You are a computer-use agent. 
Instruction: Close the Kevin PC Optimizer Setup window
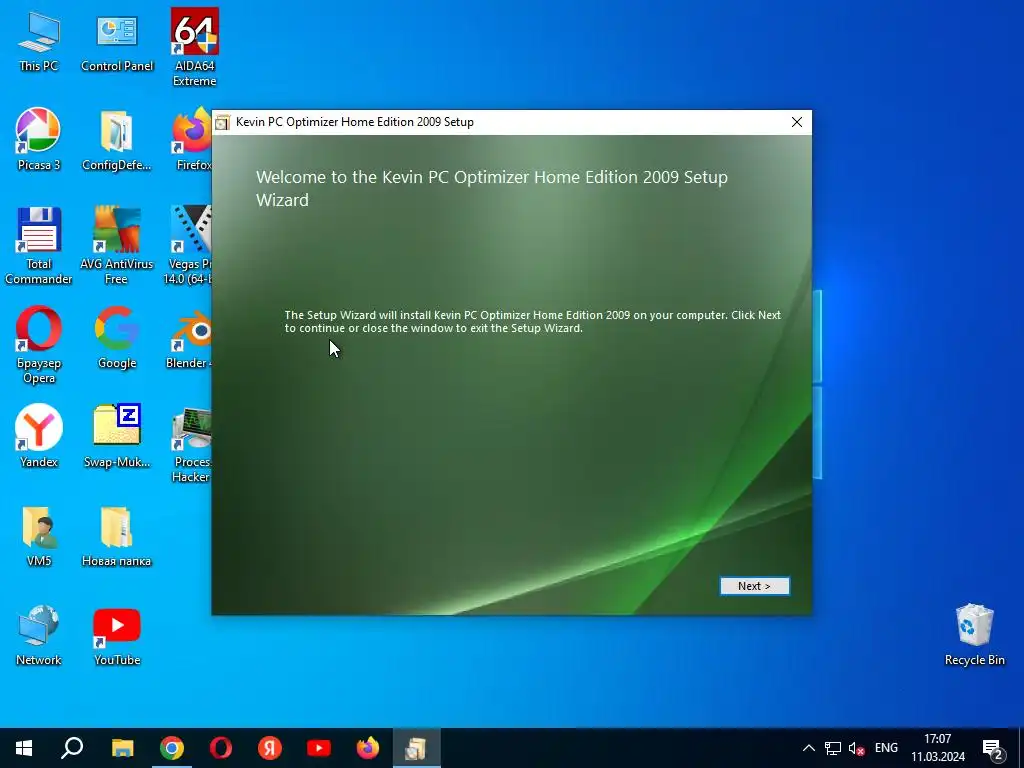point(797,122)
